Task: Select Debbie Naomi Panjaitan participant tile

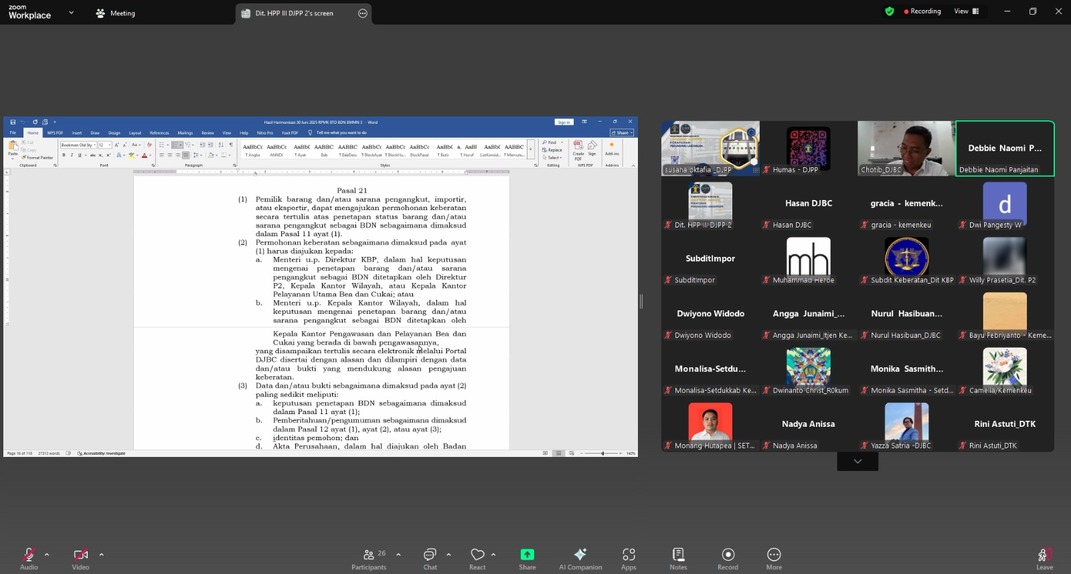Action: (1005, 148)
